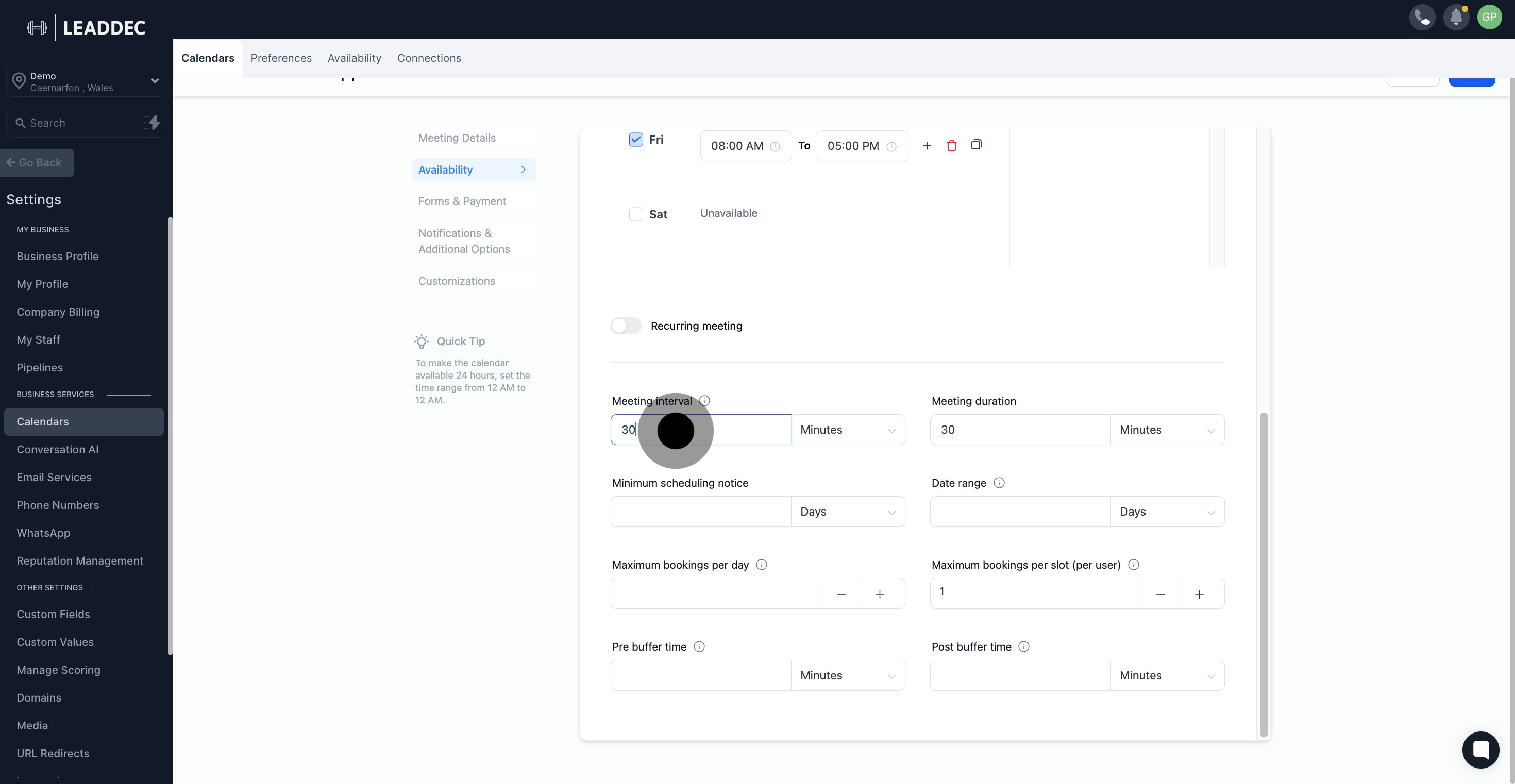The height and width of the screenshot is (784, 1515).
Task: Click the Maximum bookings per day info icon
Action: click(761, 565)
